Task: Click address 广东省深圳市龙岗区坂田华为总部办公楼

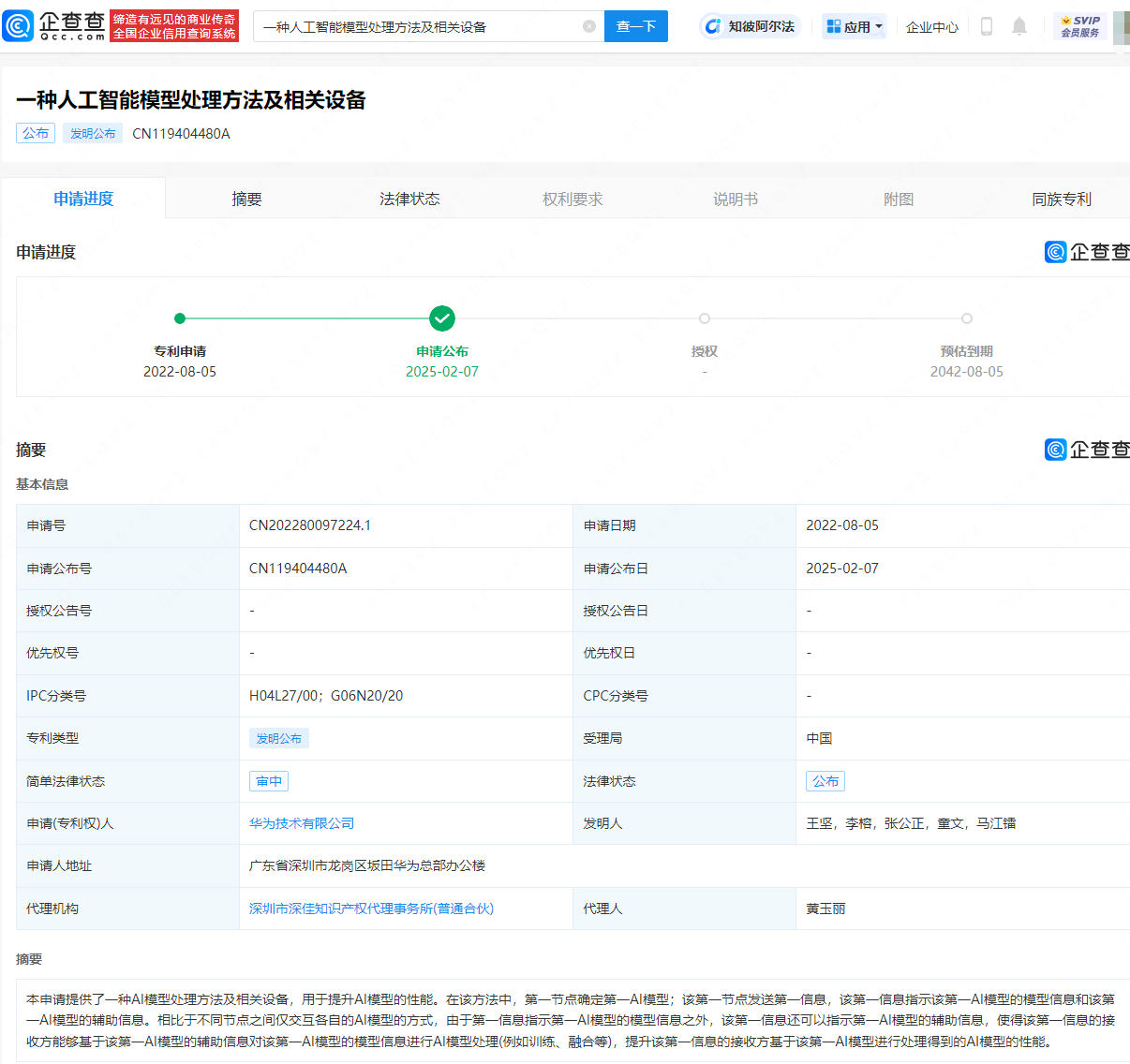Action: click(367, 865)
